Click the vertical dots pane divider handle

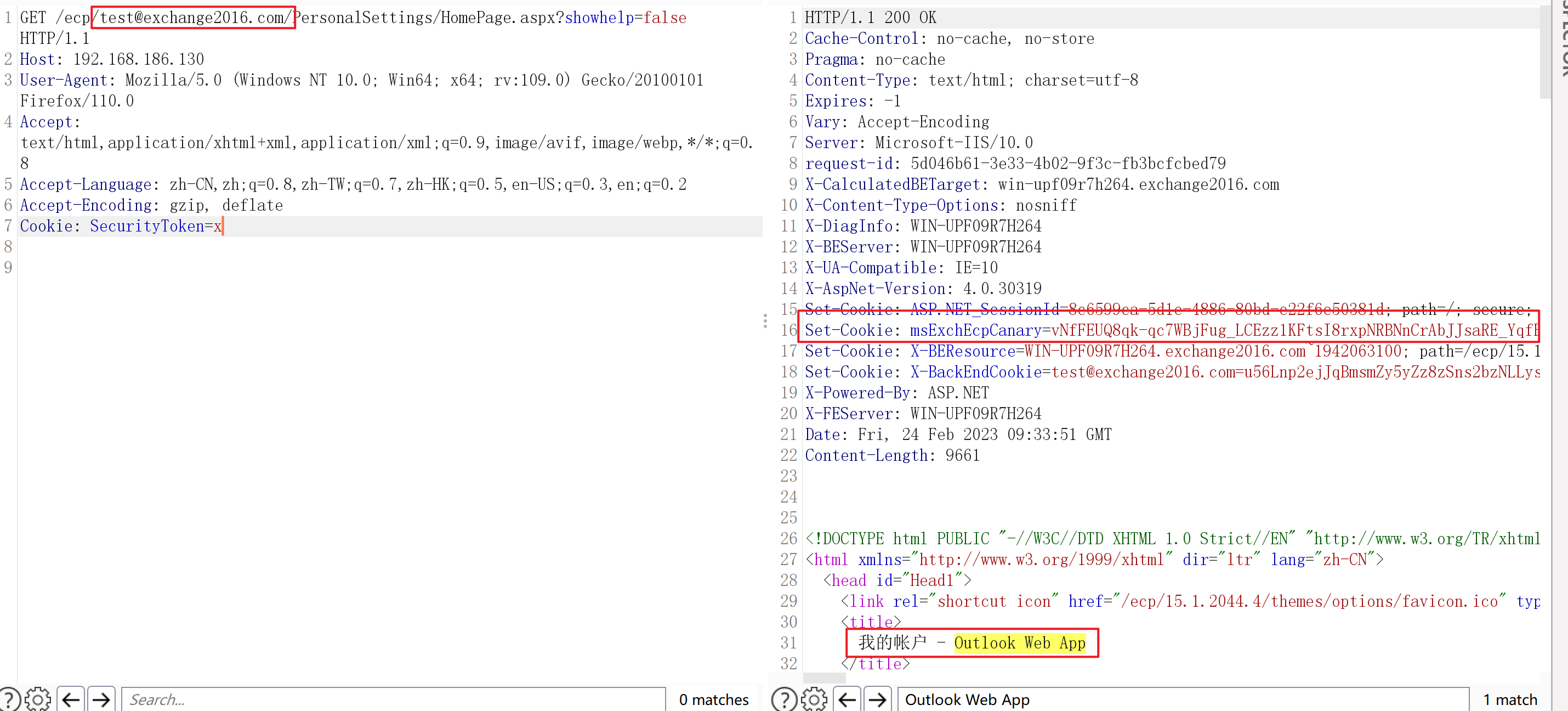(x=765, y=321)
